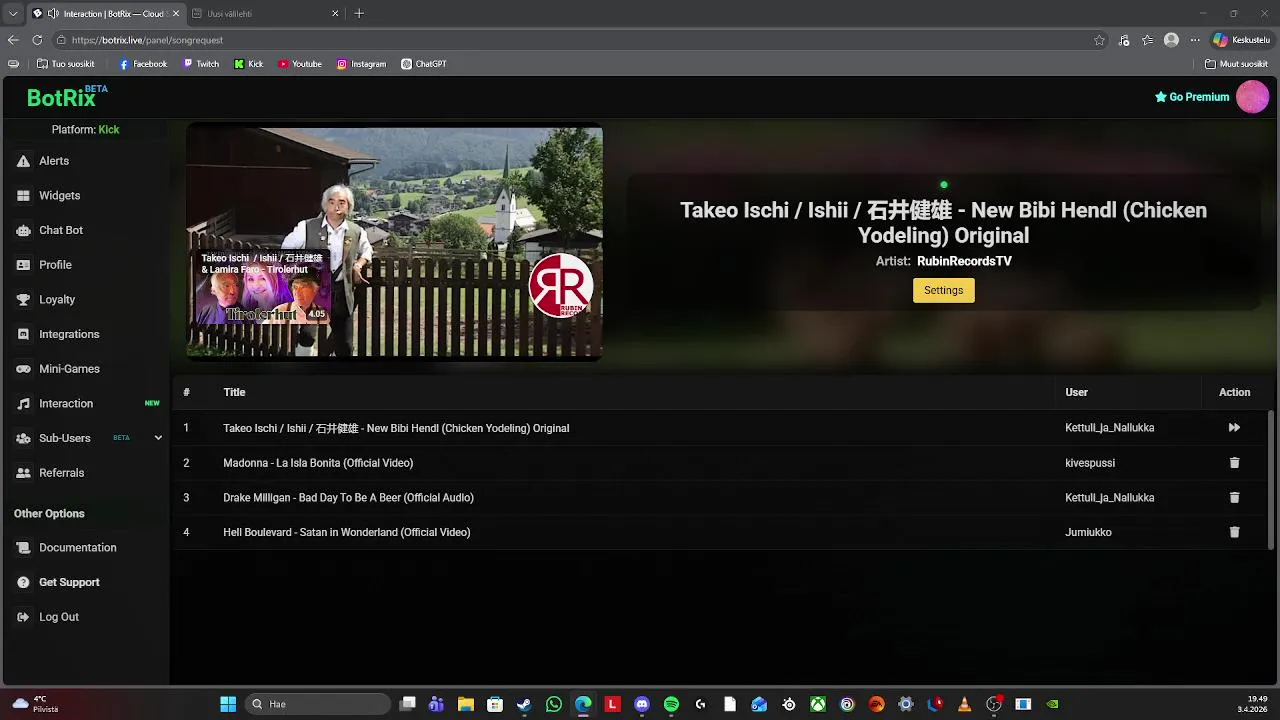Open the Widgets sidebar icon
1280x720 pixels.
(23, 196)
